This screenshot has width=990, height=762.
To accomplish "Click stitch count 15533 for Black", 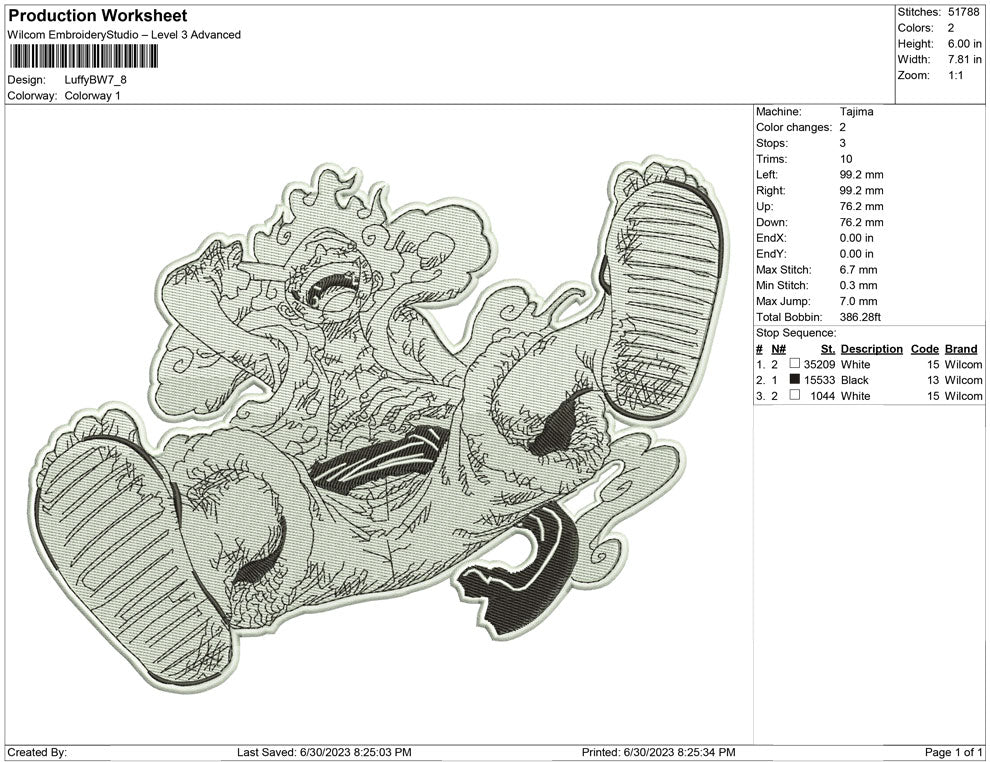I will (x=819, y=380).
